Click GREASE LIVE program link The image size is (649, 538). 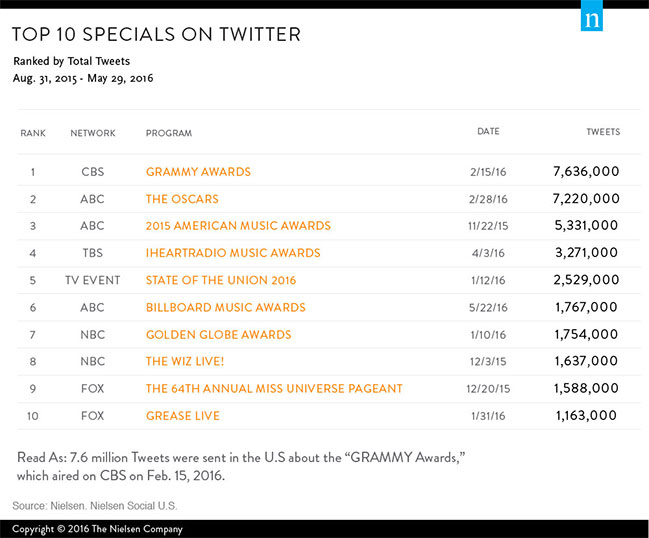[x=183, y=415]
